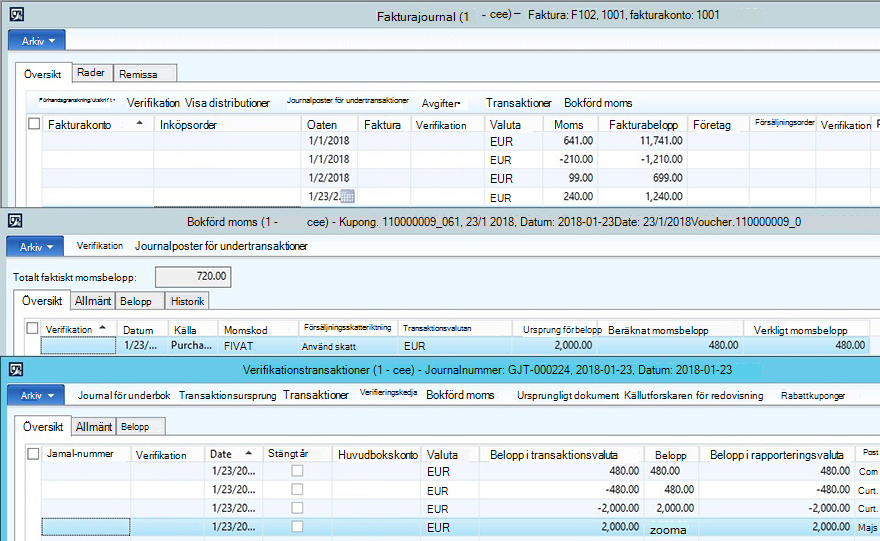Click the Moms value 641.00
This screenshot has width=880, height=541.
[x=578, y=140]
